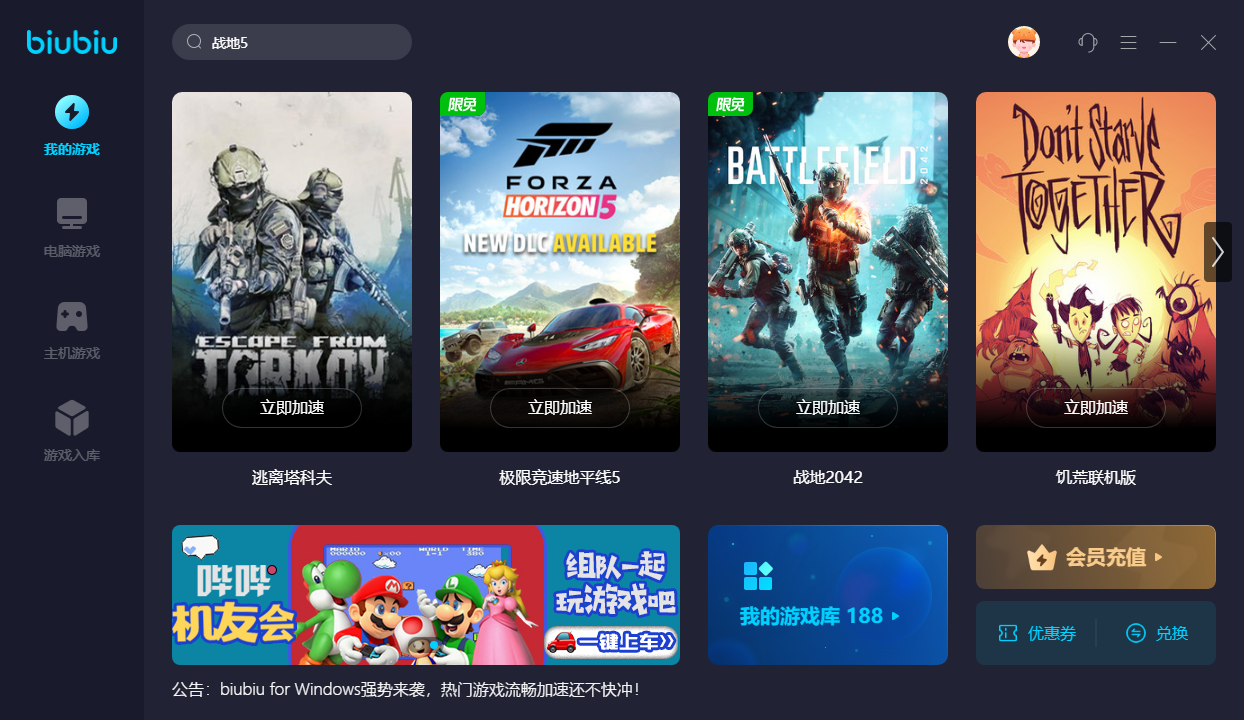Open 我的游戏 lightning icon in sidebar
The height and width of the screenshot is (720, 1244).
pos(72,112)
